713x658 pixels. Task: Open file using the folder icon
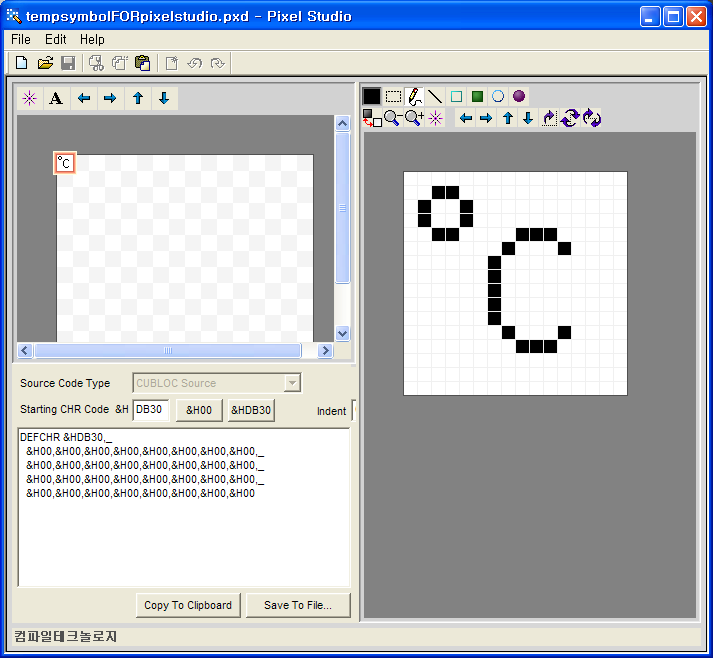coord(45,63)
